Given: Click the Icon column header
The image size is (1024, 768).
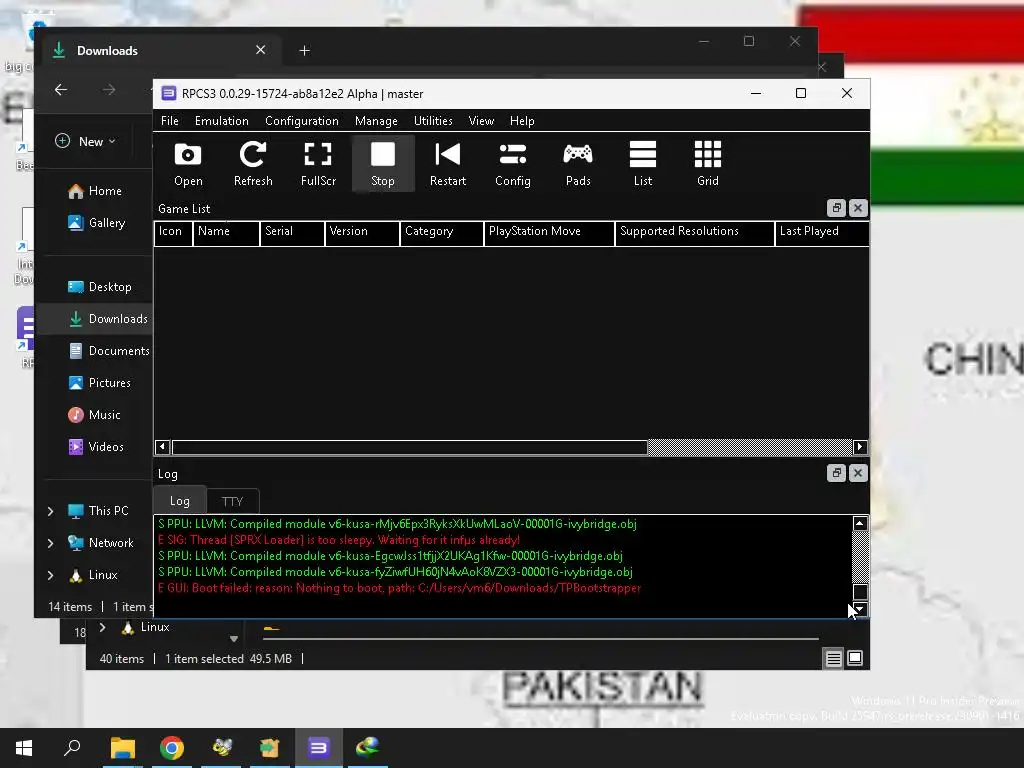Looking at the screenshot, I should click(173, 232).
